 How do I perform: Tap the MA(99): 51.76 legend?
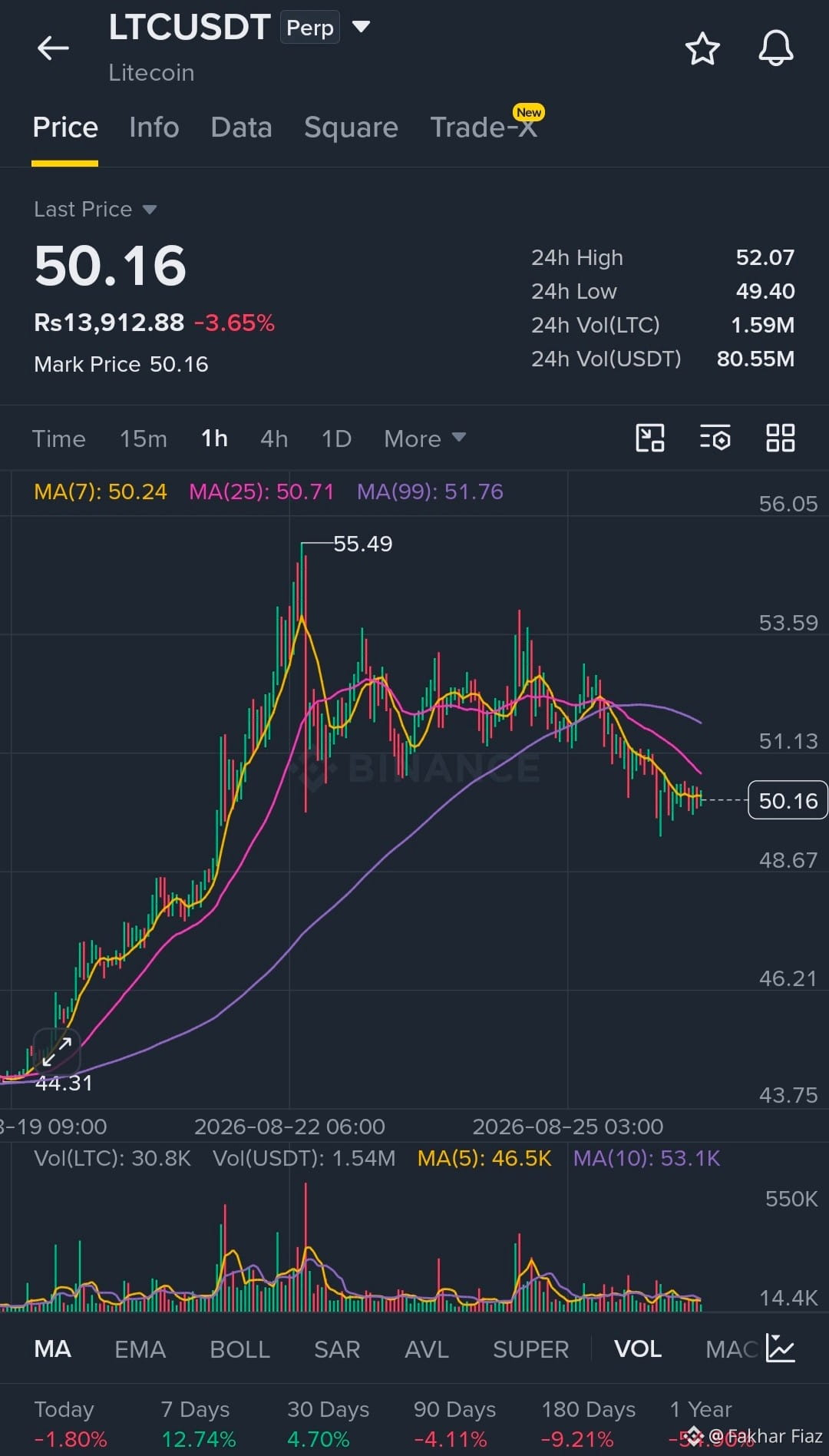click(430, 491)
